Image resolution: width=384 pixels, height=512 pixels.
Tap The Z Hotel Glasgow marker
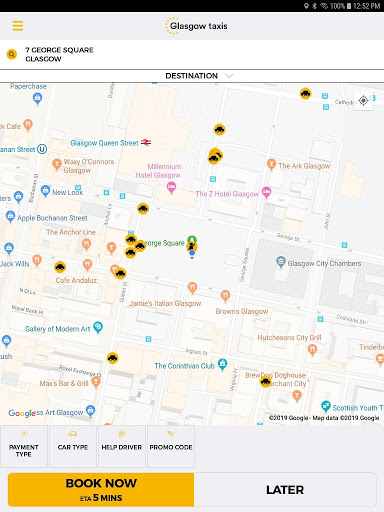point(266,192)
